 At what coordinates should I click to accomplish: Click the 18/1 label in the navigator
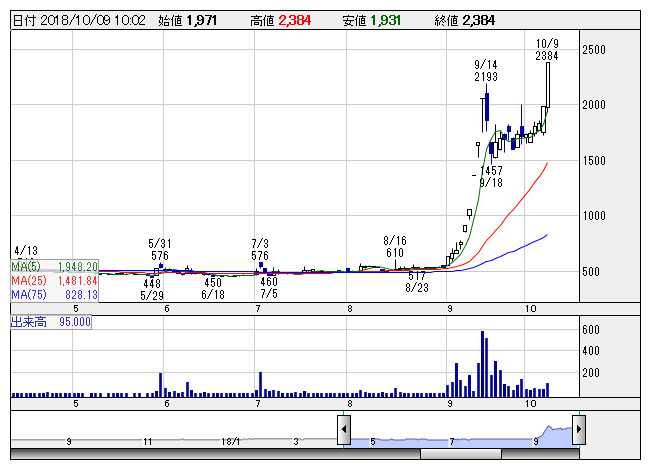[231, 440]
